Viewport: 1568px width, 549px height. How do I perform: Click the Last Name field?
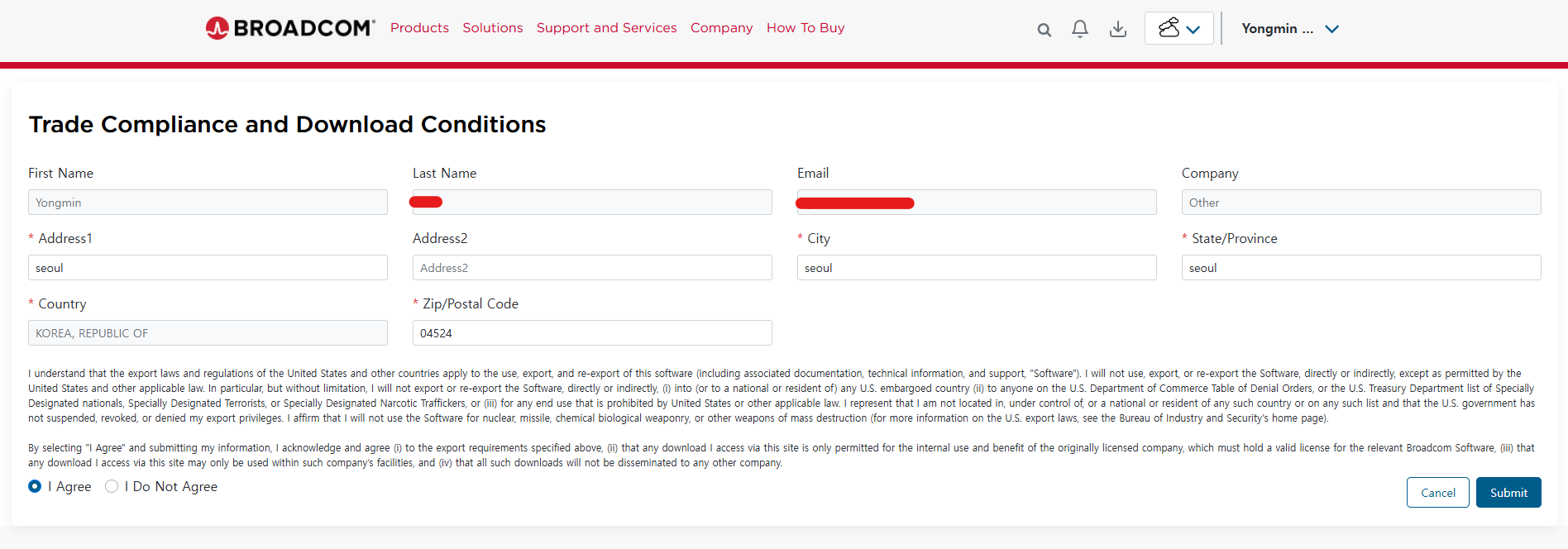(592, 203)
